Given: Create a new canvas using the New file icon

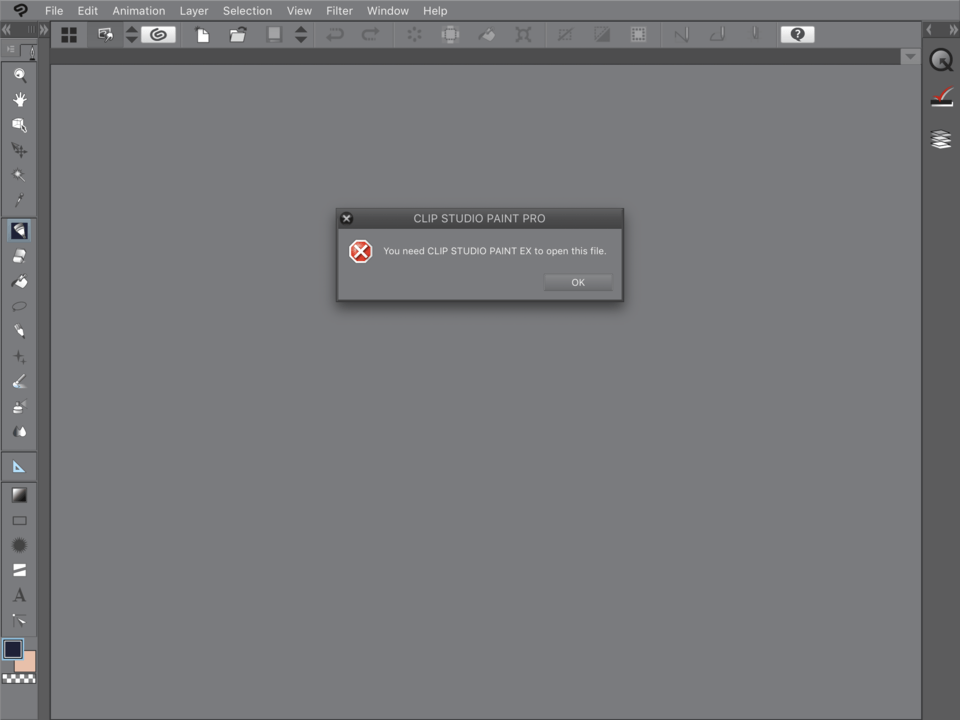Looking at the screenshot, I should [x=202, y=34].
